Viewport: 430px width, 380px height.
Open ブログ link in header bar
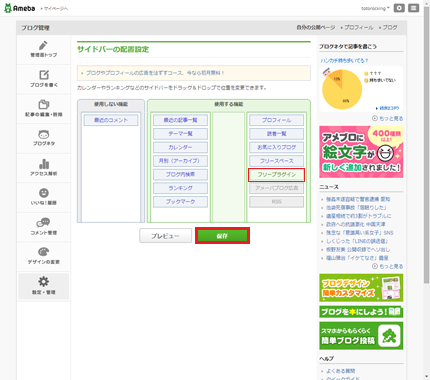(390, 27)
